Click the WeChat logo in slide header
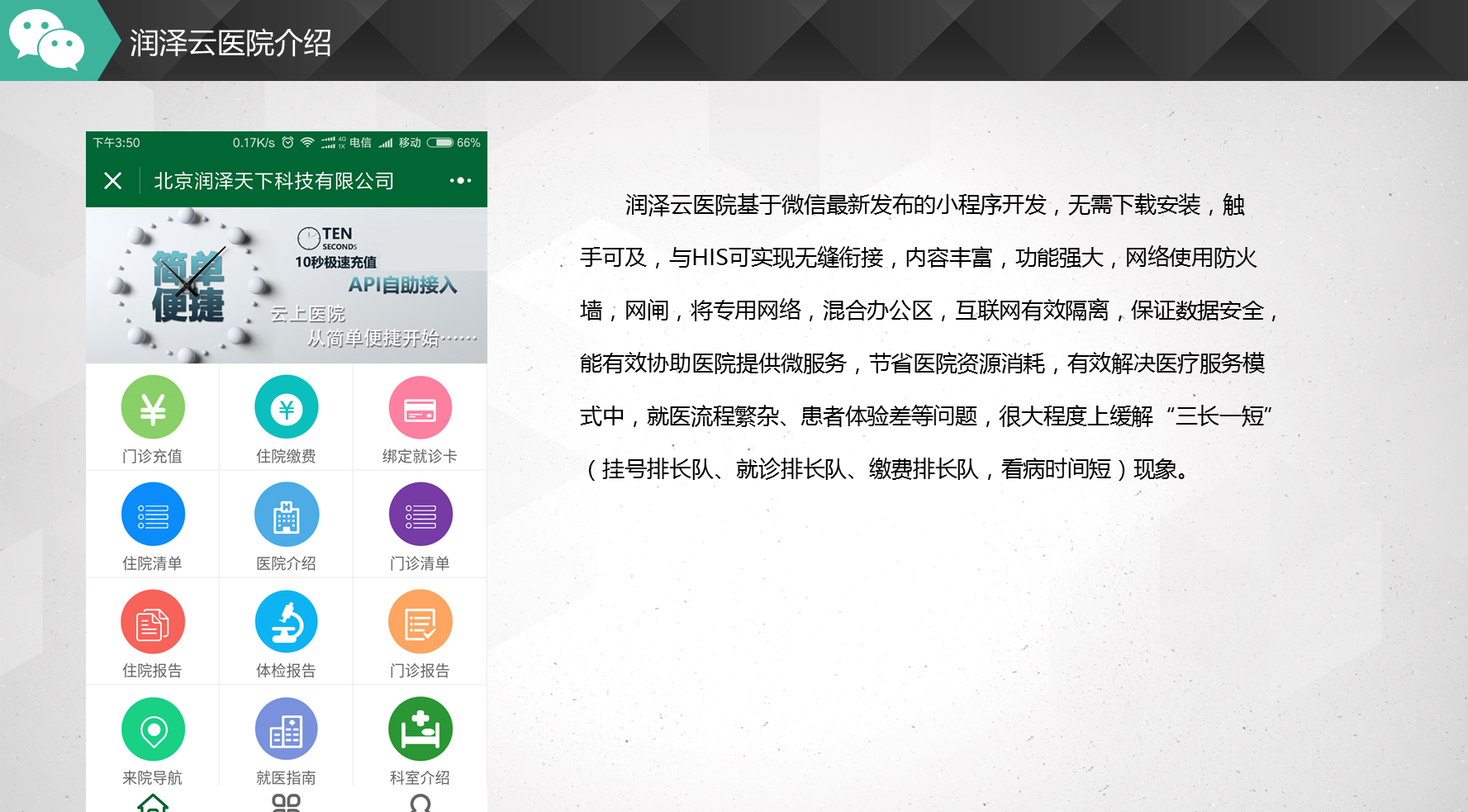This screenshot has height=812, width=1468. coord(47,39)
